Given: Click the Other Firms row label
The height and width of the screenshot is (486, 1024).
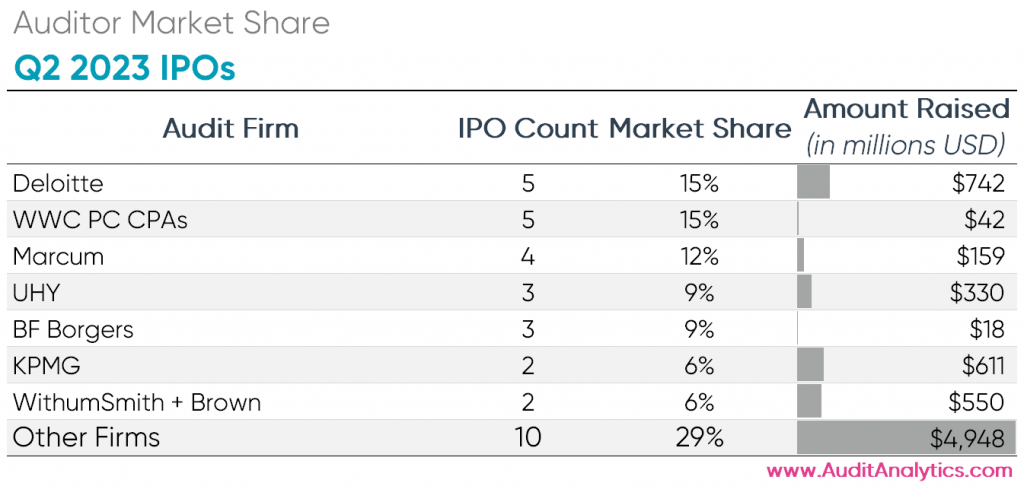Looking at the screenshot, I should 86,438.
